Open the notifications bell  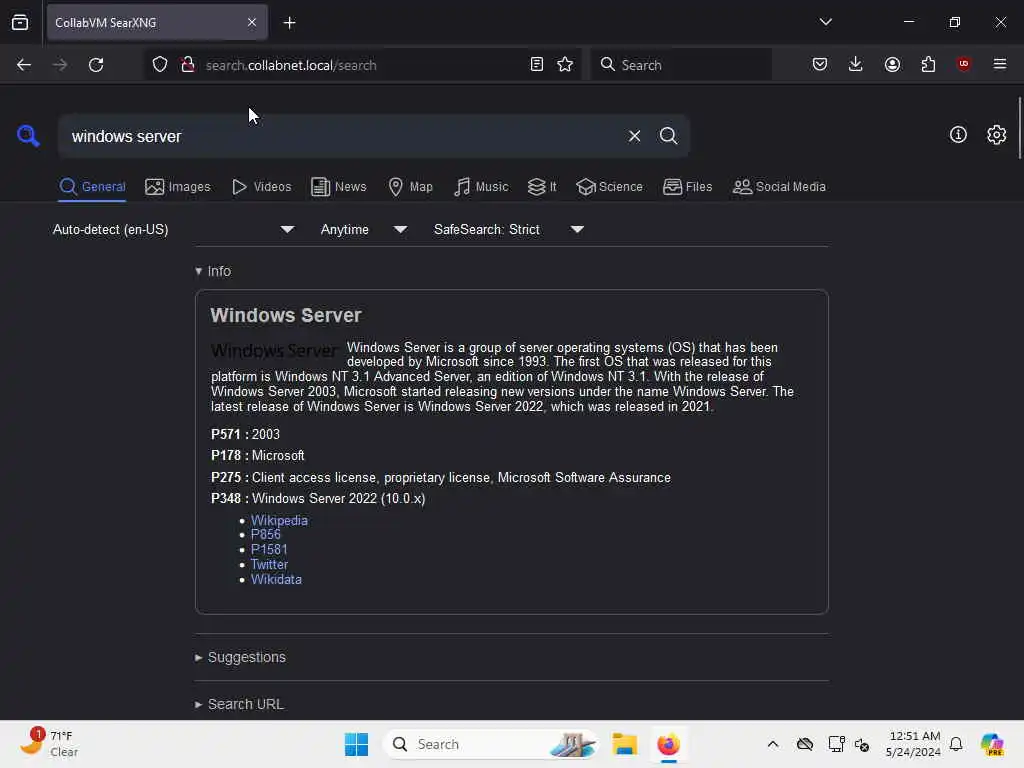(956, 744)
